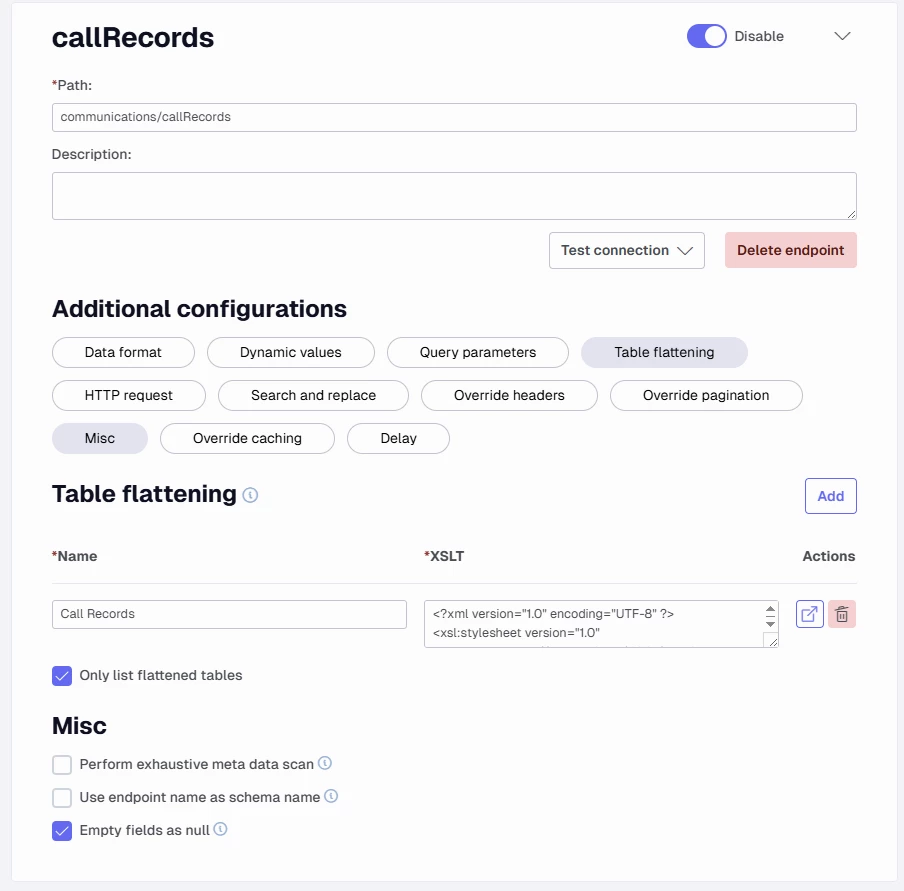Add a new table flattening entry
The width and height of the screenshot is (904, 891).
830,495
